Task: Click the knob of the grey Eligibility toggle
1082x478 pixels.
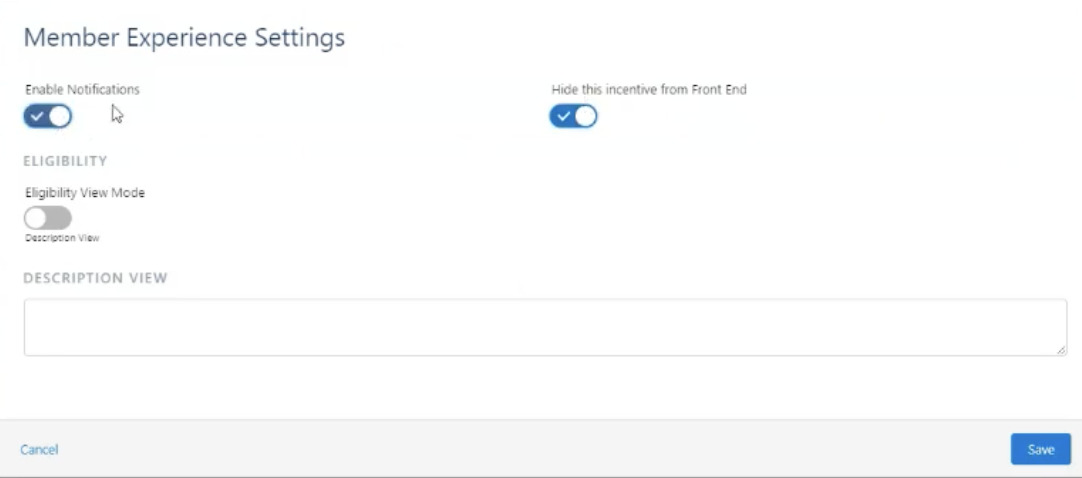Action: pos(36,218)
